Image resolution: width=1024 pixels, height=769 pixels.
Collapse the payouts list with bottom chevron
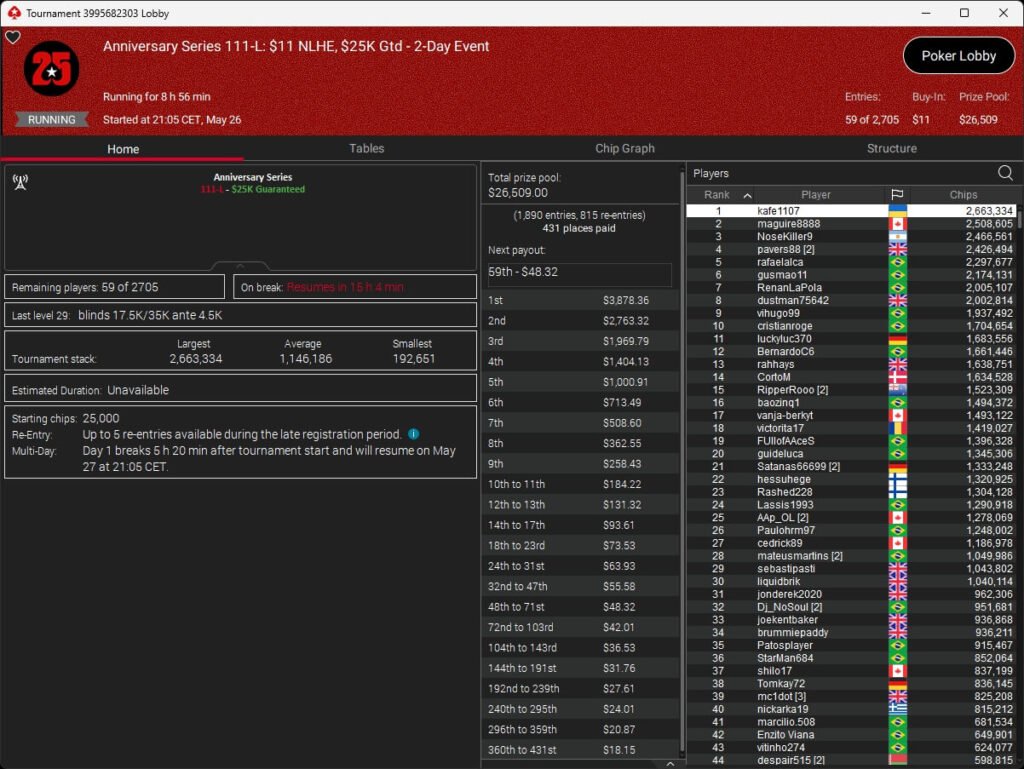[x=670, y=763]
